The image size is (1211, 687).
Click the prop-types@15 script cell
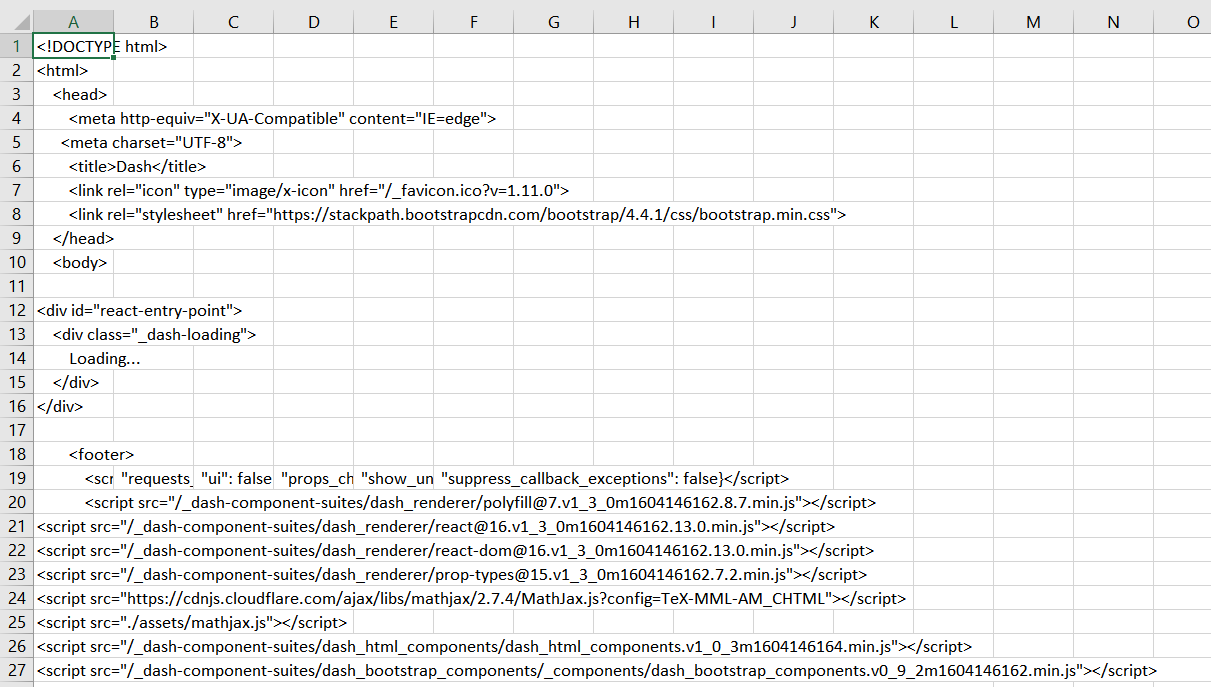[x=74, y=574]
